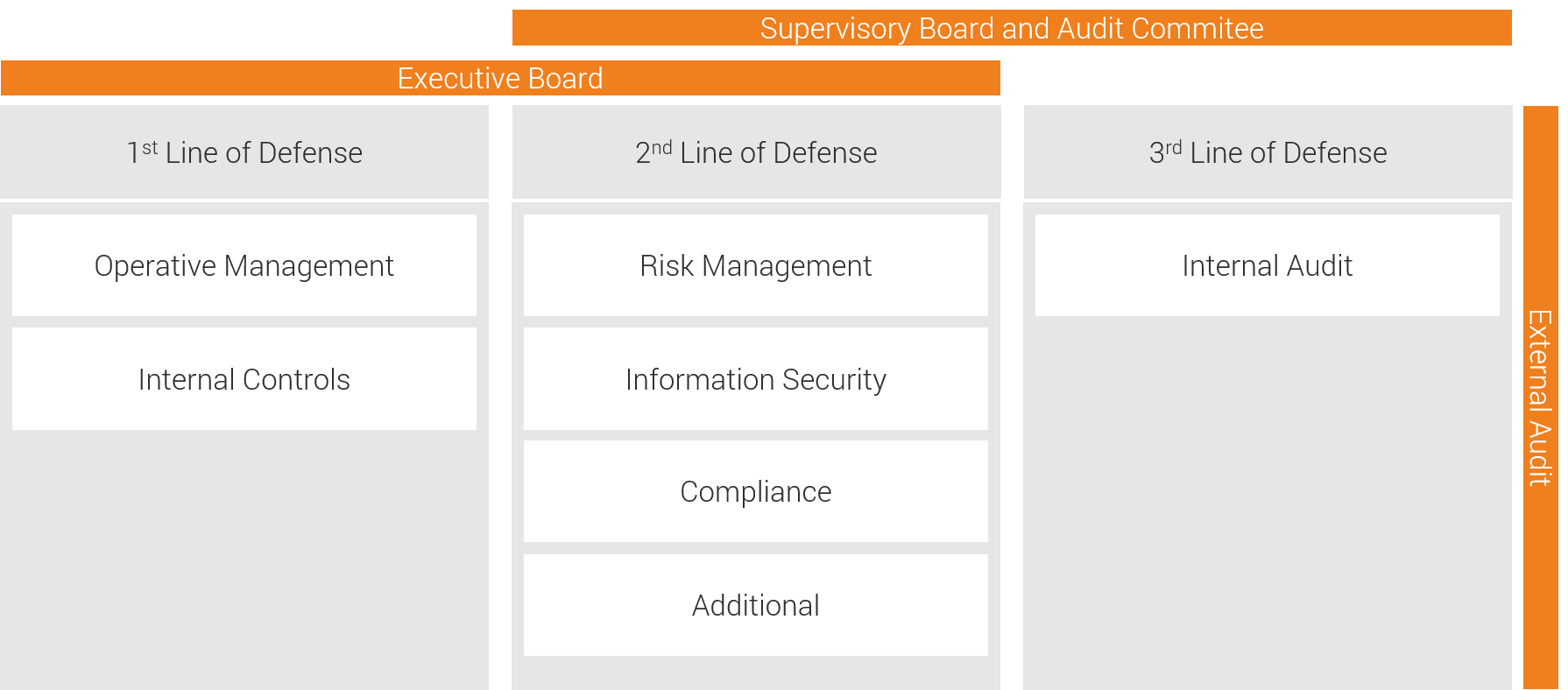Click green area right of Executive Board banner
The image size is (1568, 690).
pyautogui.click(x=1261, y=78)
